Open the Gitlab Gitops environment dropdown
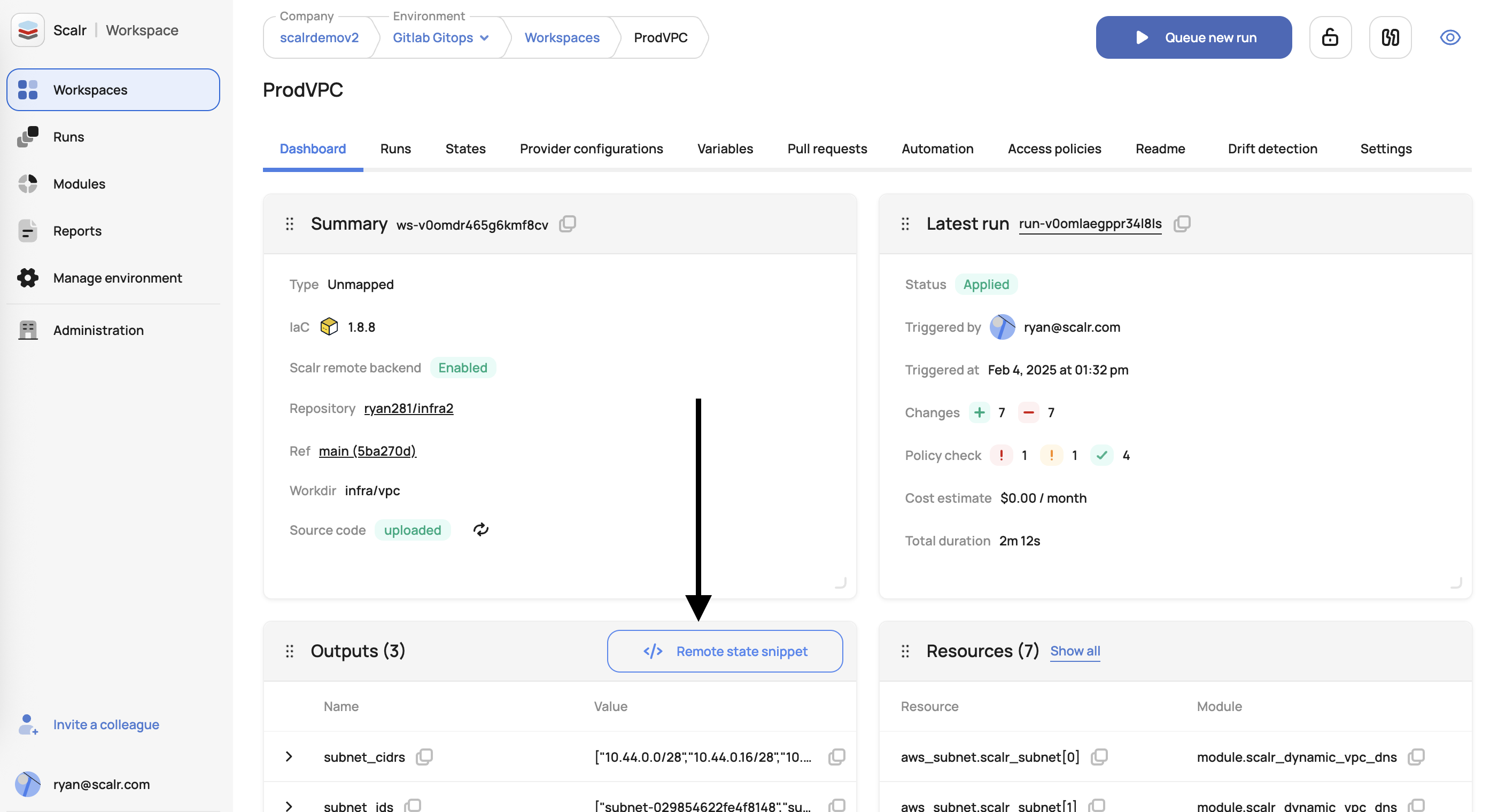Screen dimensions: 1490x812 click(441, 37)
